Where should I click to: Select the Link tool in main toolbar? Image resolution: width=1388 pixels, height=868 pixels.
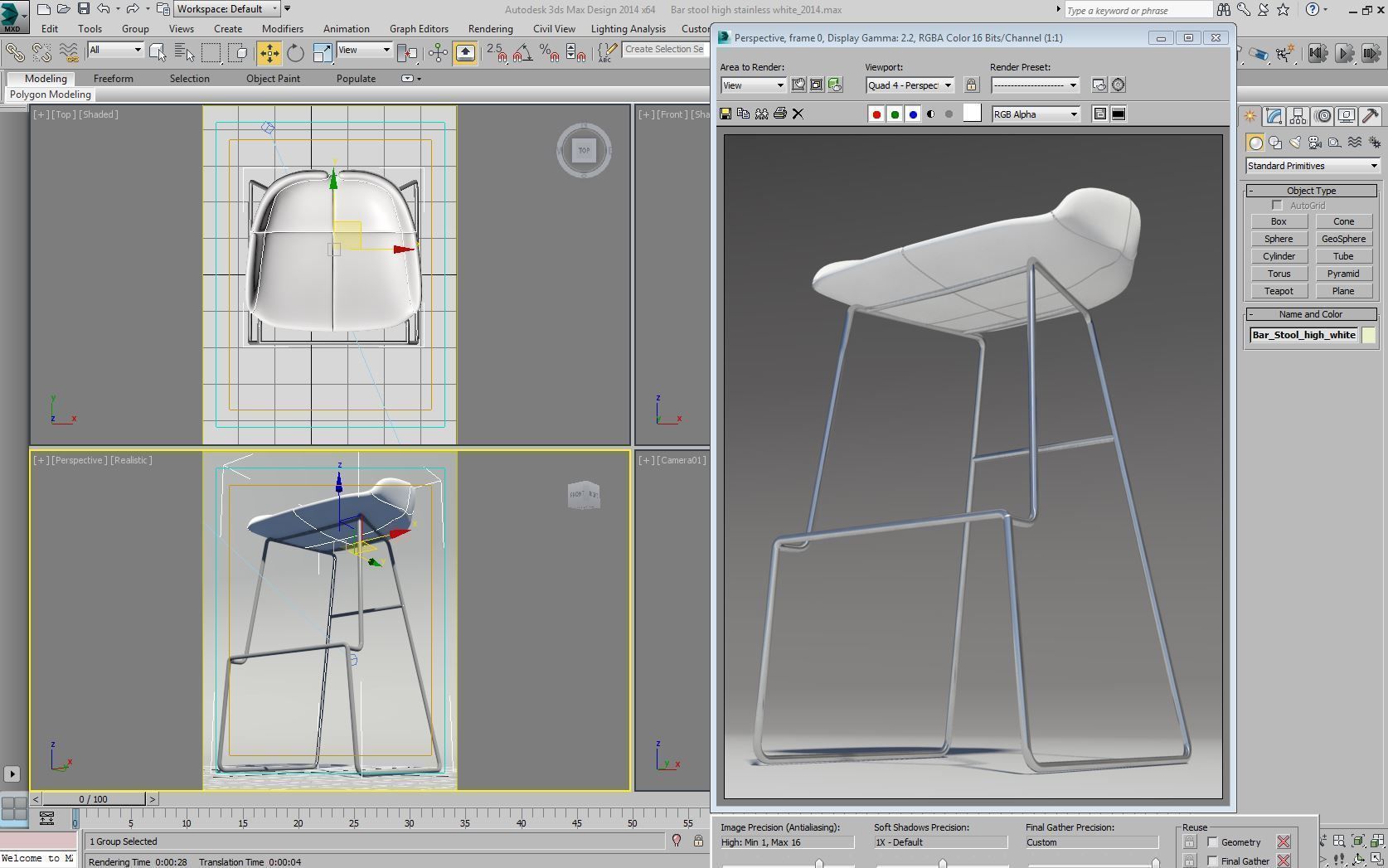pyautogui.click(x=14, y=53)
